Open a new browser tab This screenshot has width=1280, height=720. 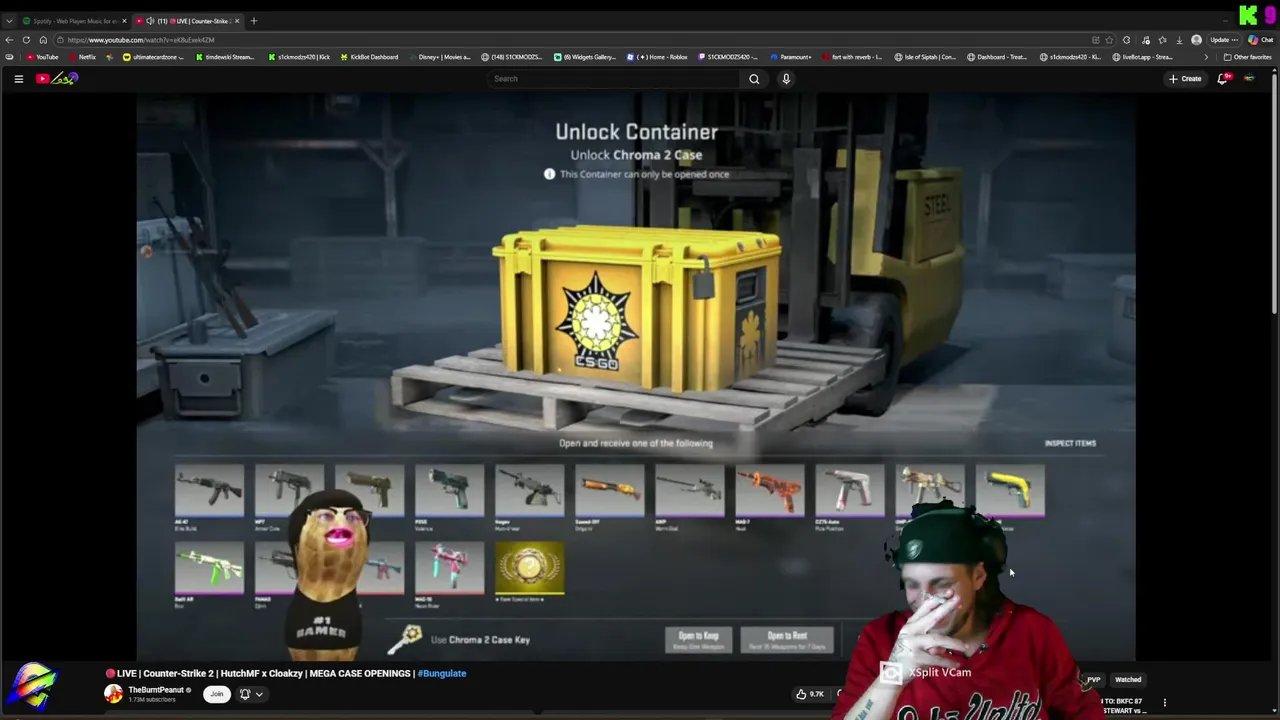coord(254,21)
